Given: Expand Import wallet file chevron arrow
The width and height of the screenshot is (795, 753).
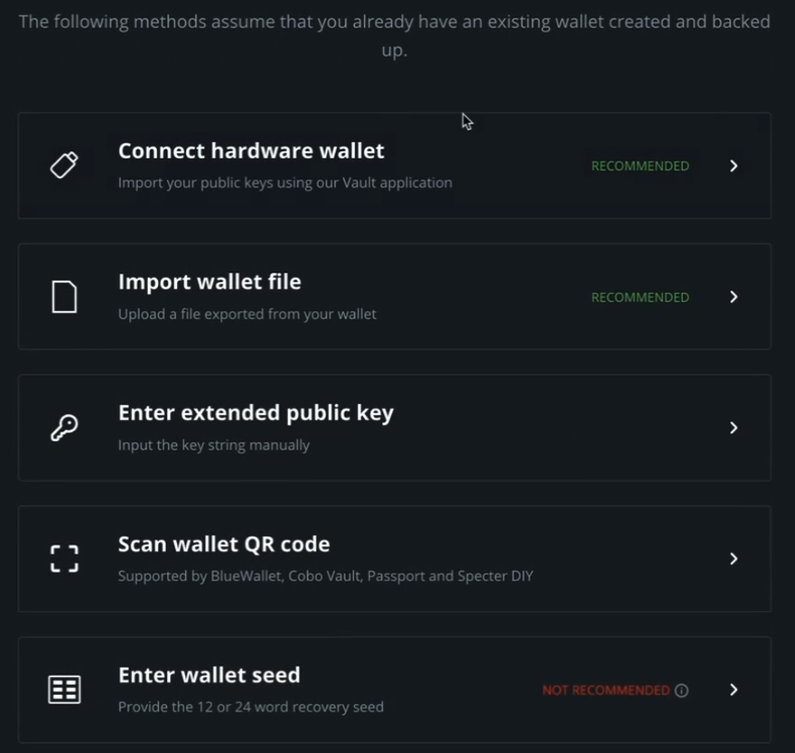Looking at the screenshot, I should [x=733, y=297].
